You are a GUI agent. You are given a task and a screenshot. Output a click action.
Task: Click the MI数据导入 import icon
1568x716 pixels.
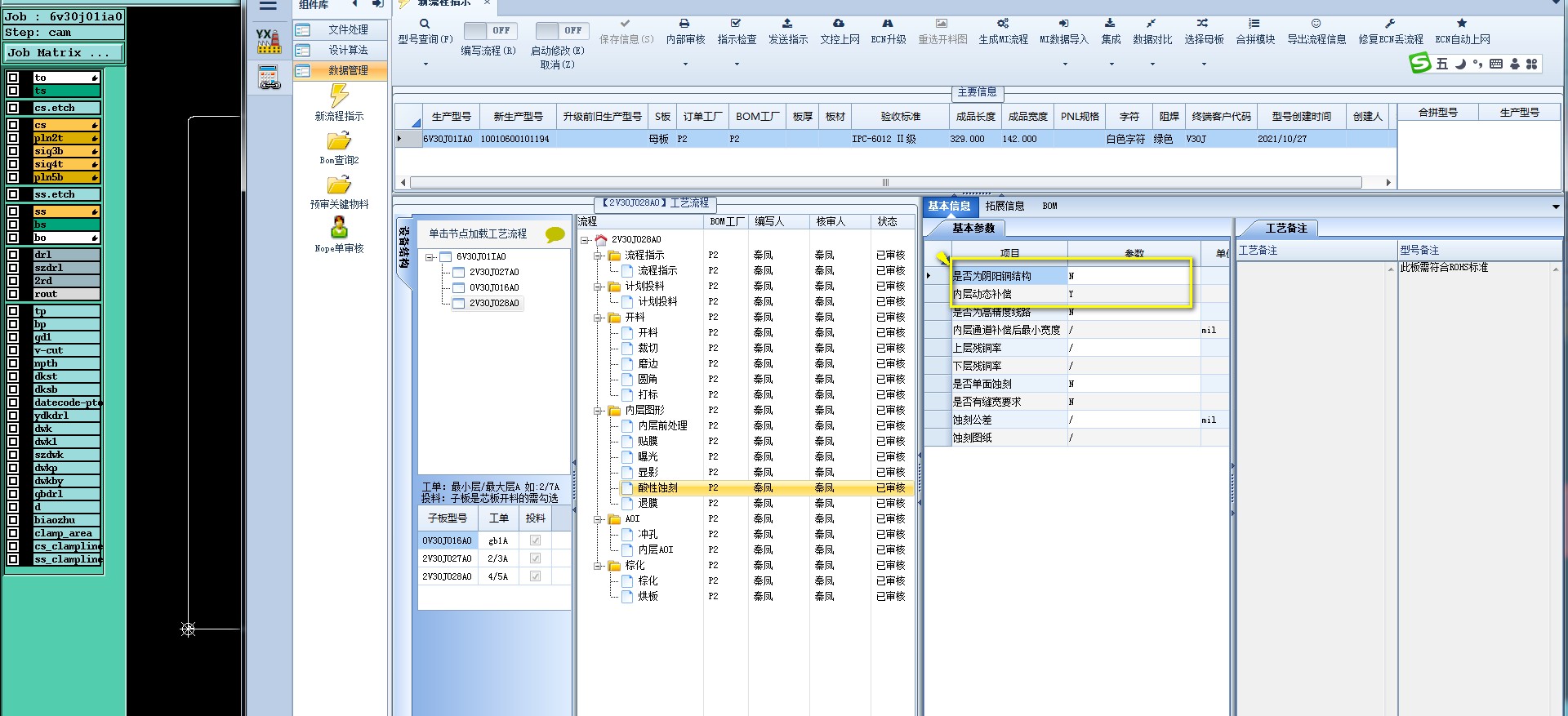(1063, 24)
